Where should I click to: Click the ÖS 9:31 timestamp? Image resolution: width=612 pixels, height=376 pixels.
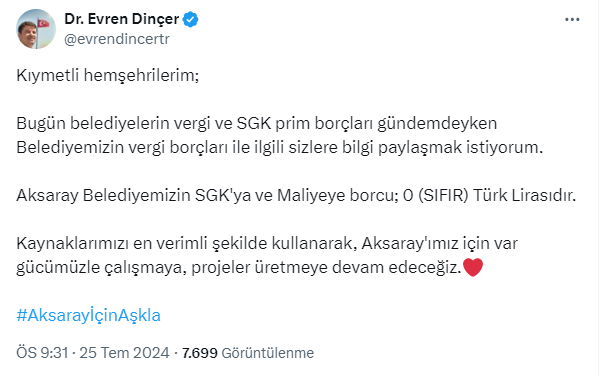point(42,353)
